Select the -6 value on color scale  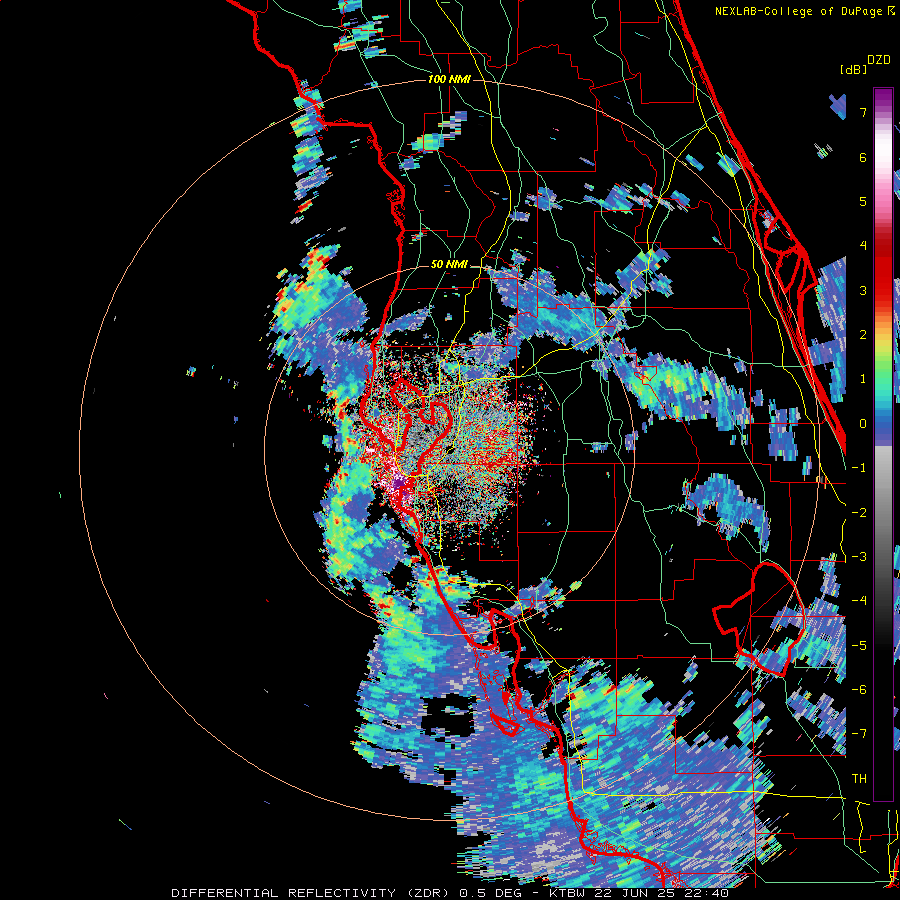(859, 690)
